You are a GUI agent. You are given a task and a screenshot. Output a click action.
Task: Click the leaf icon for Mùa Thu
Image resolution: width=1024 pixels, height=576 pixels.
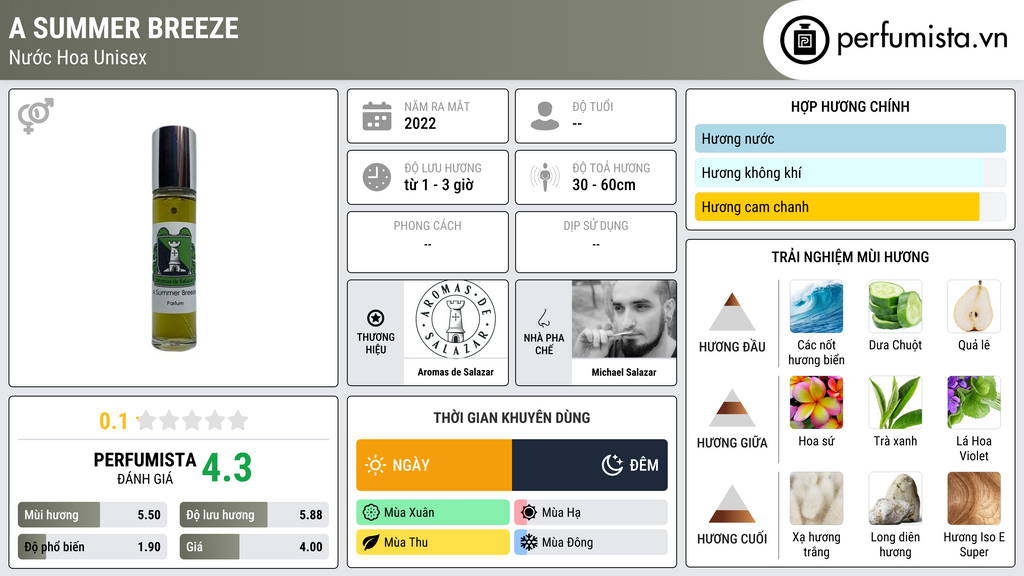coord(371,542)
